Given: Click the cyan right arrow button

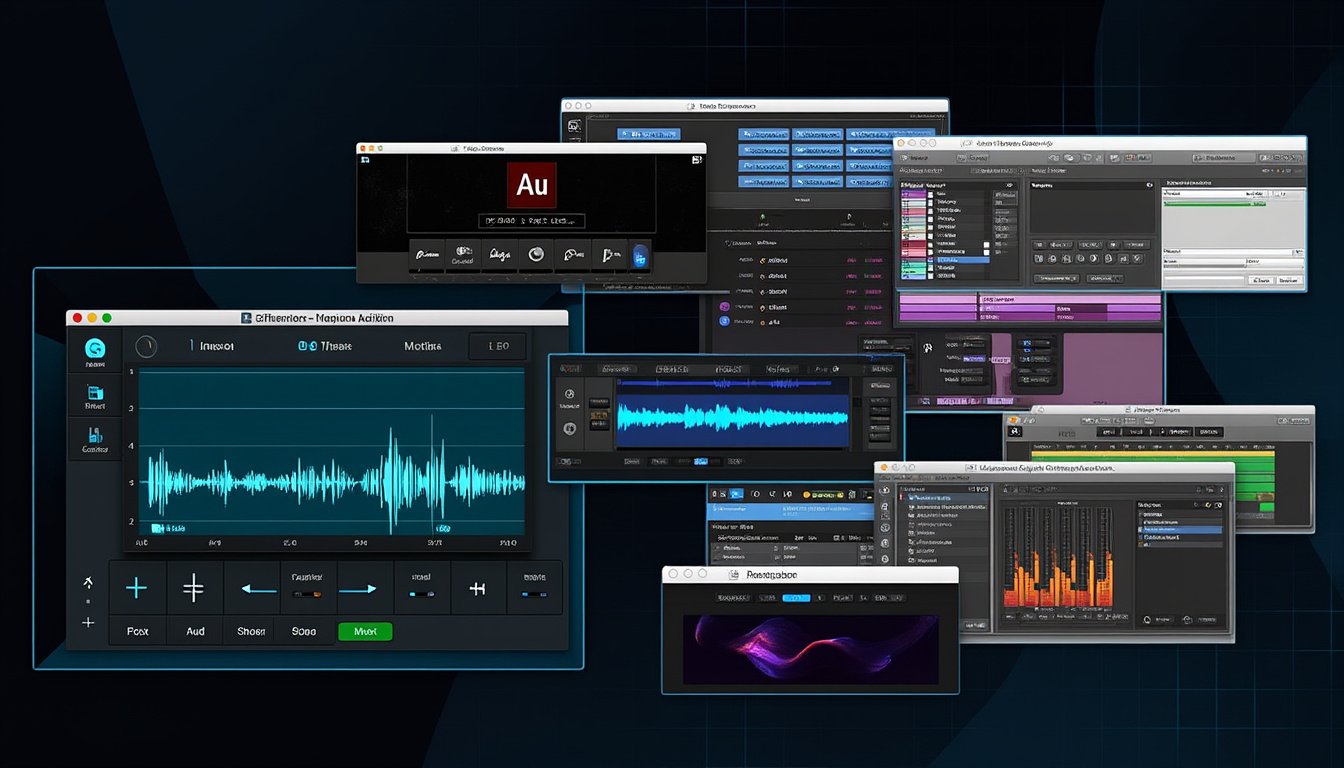Looking at the screenshot, I should point(357,590).
